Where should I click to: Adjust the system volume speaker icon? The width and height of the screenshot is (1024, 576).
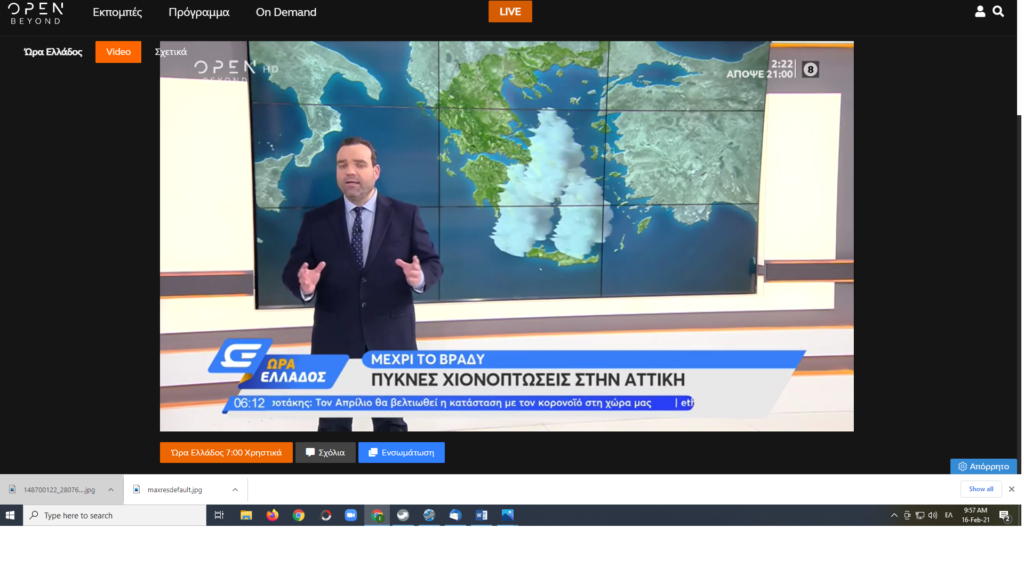pyautogui.click(x=933, y=515)
